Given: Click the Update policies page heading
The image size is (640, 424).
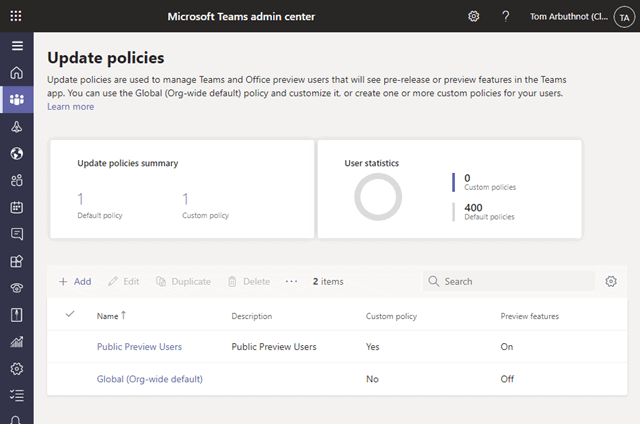Looking at the screenshot, I should point(106,58).
